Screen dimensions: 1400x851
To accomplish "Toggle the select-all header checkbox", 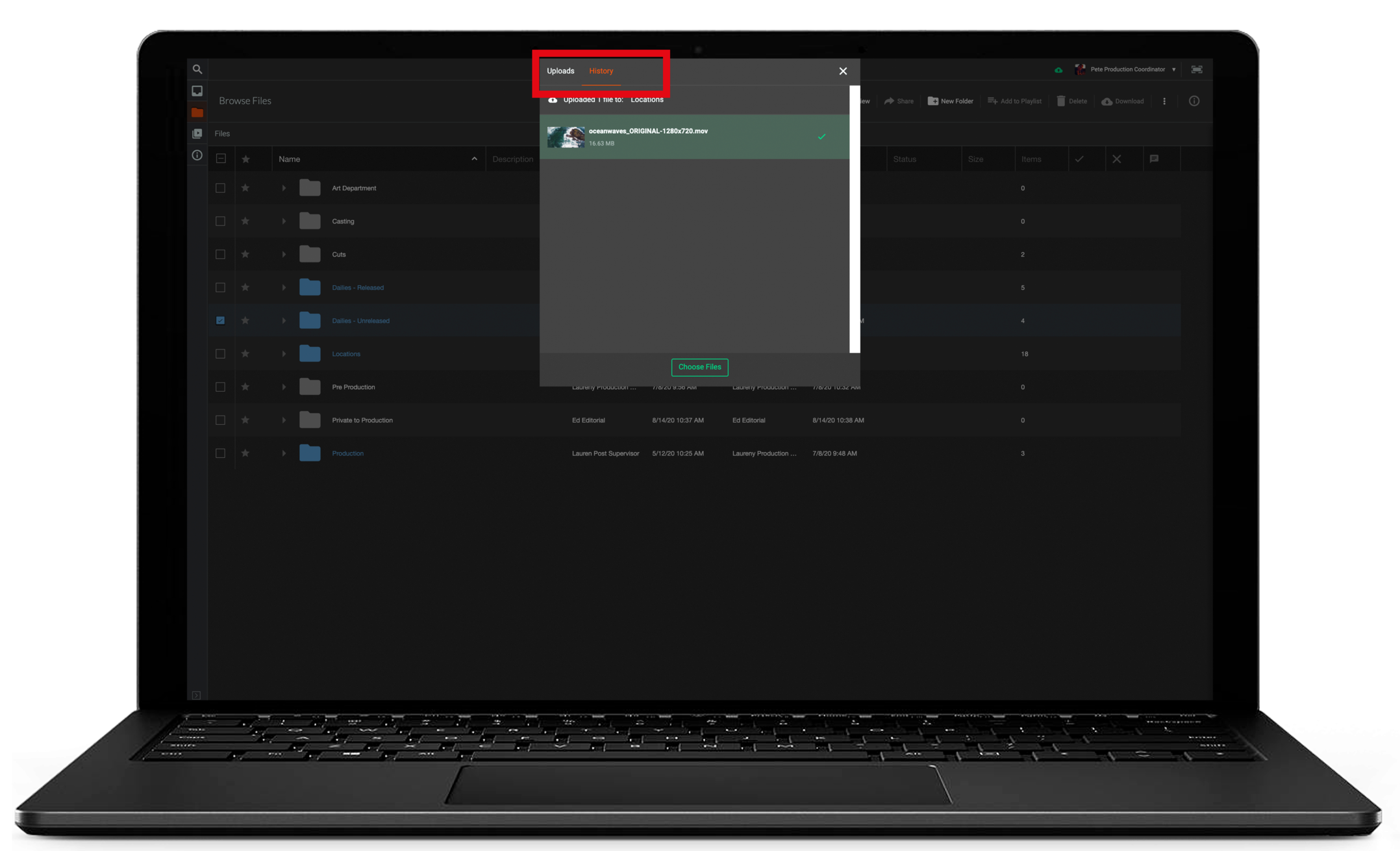I will pyautogui.click(x=221, y=159).
